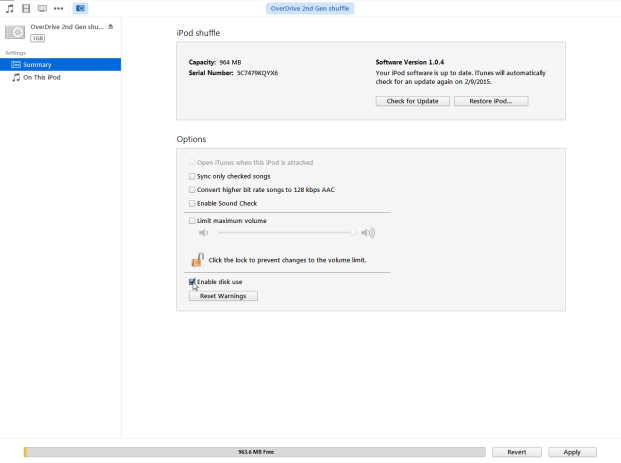Viewport: 621px width, 463px height.
Task: Select the iPod device button in toolbar
Action: [80, 8]
